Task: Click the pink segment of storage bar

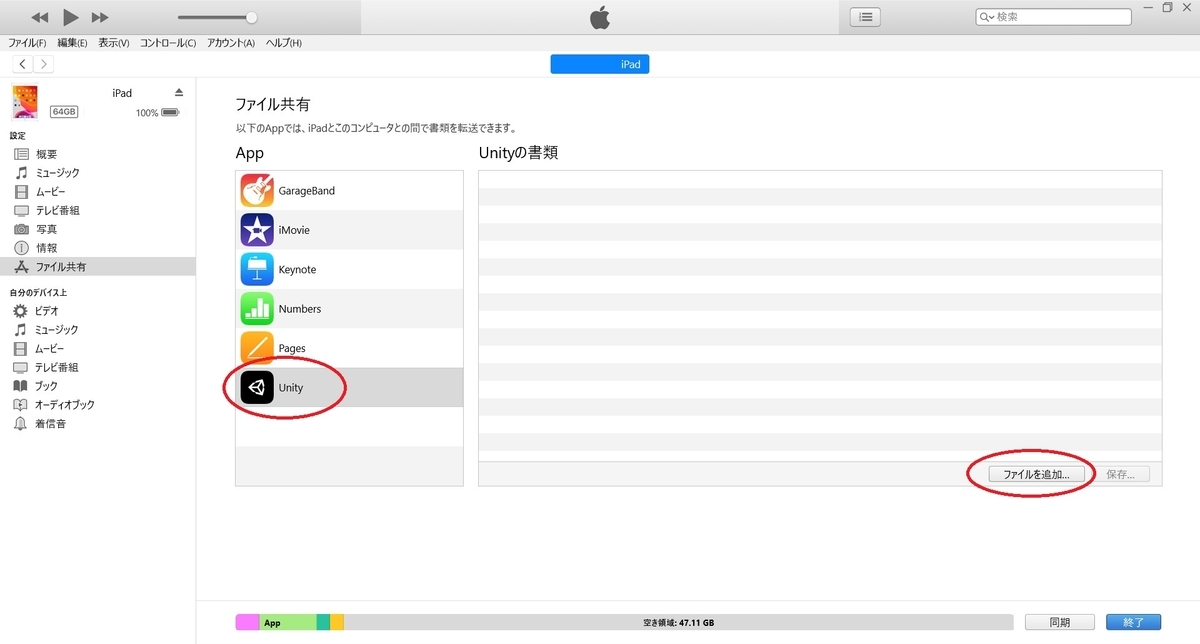Action: pos(248,622)
